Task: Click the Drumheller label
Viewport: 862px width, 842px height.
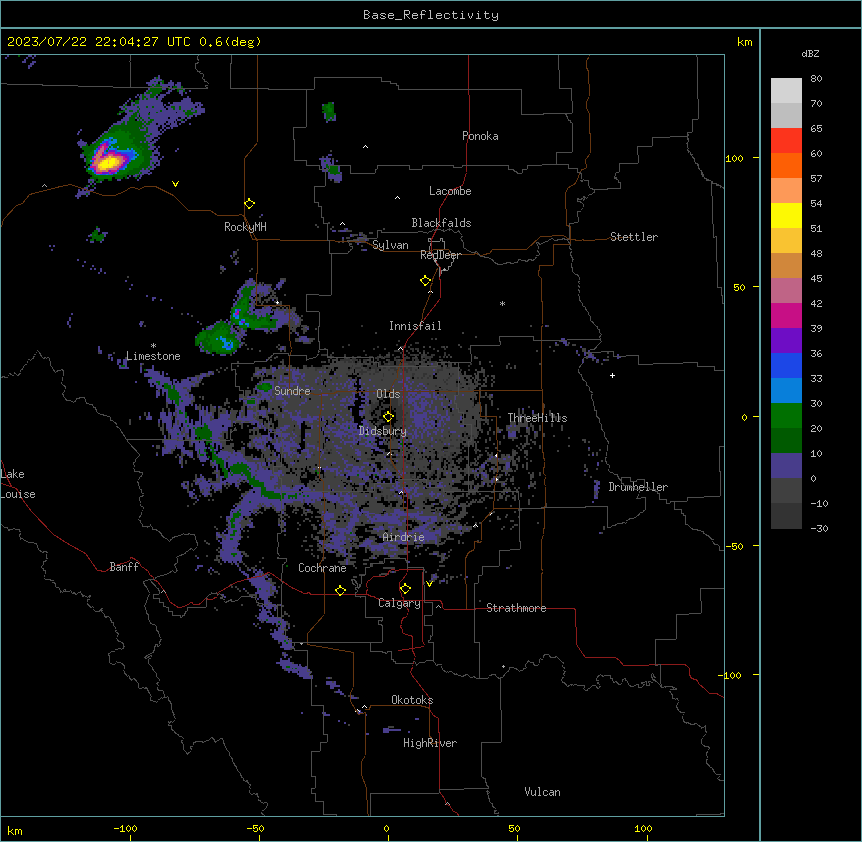Action: (x=638, y=487)
